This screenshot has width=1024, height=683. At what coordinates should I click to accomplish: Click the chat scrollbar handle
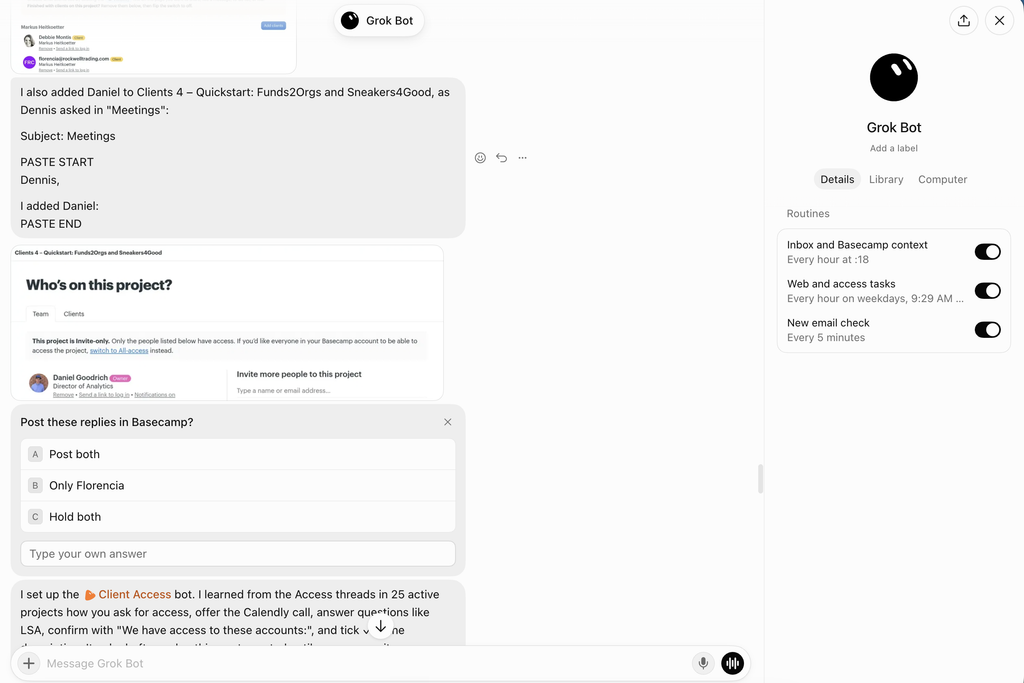click(x=760, y=479)
